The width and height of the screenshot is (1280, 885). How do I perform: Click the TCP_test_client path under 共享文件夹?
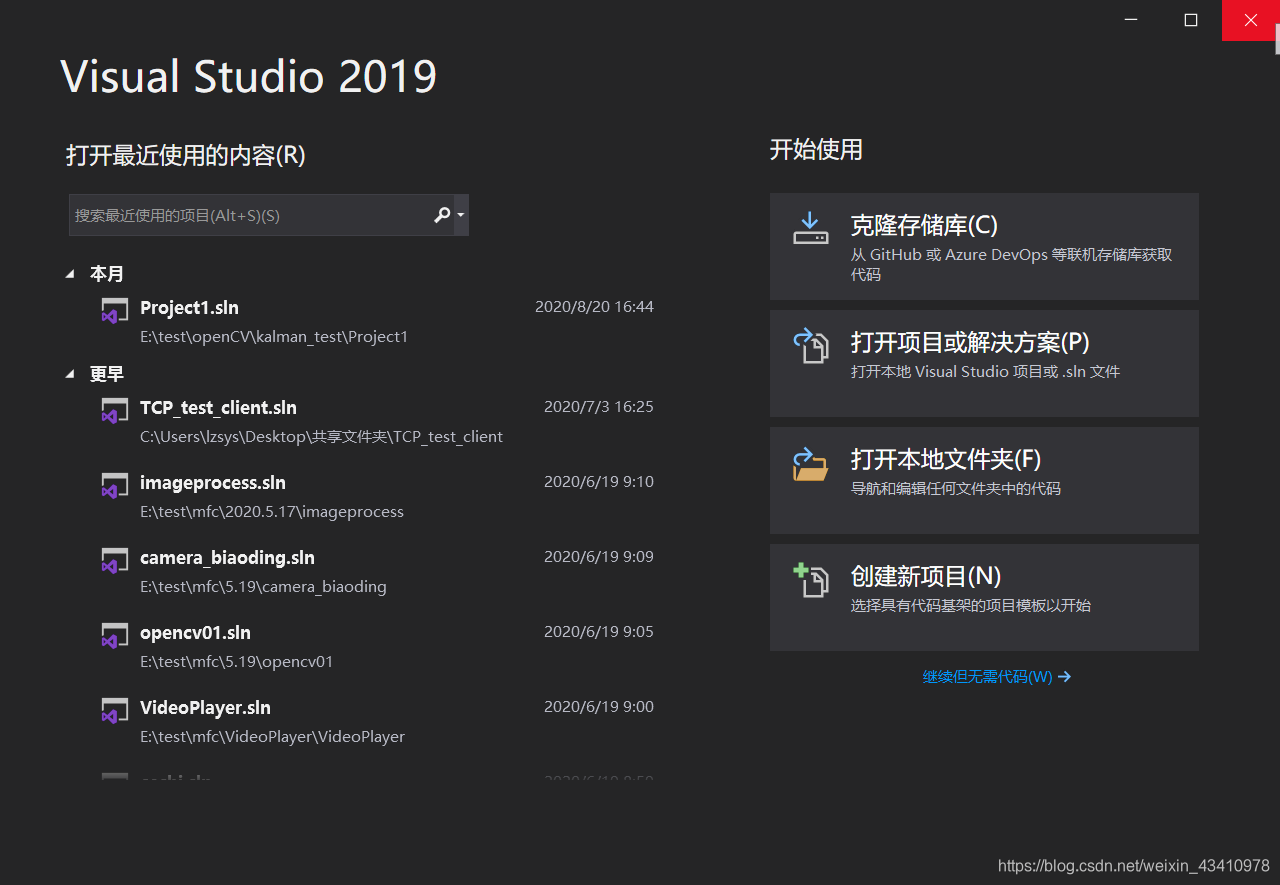pyautogui.click(x=321, y=437)
